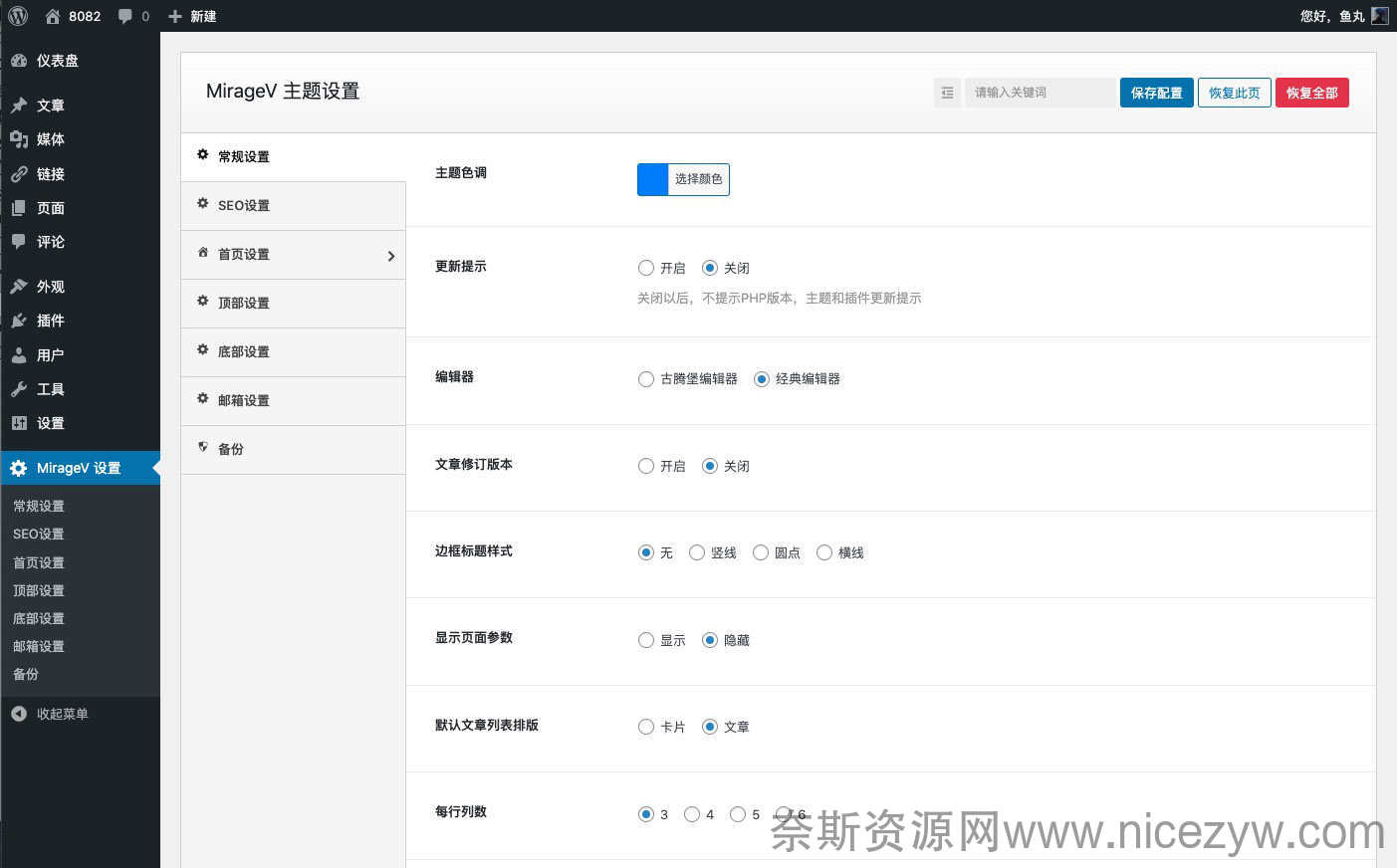Select 关闭 for 文章修订版本
This screenshot has width=1397, height=868.
point(709,466)
